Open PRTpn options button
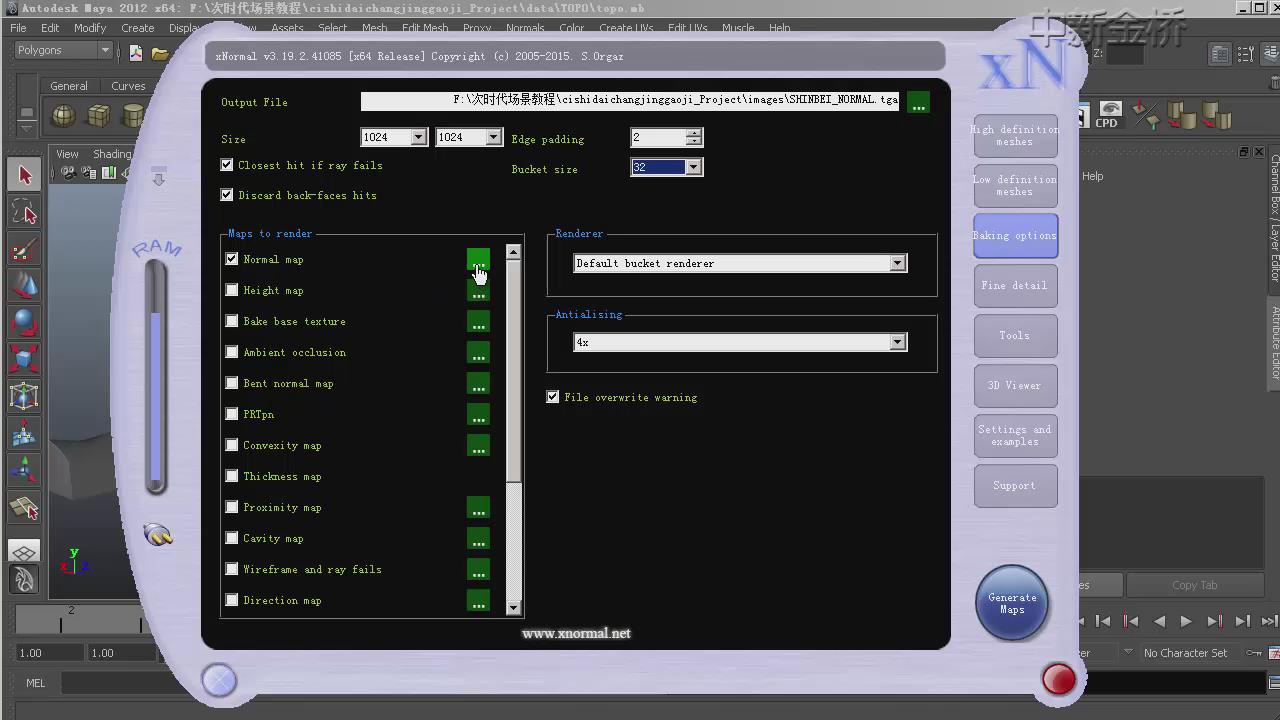1280x720 pixels. [x=478, y=415]
